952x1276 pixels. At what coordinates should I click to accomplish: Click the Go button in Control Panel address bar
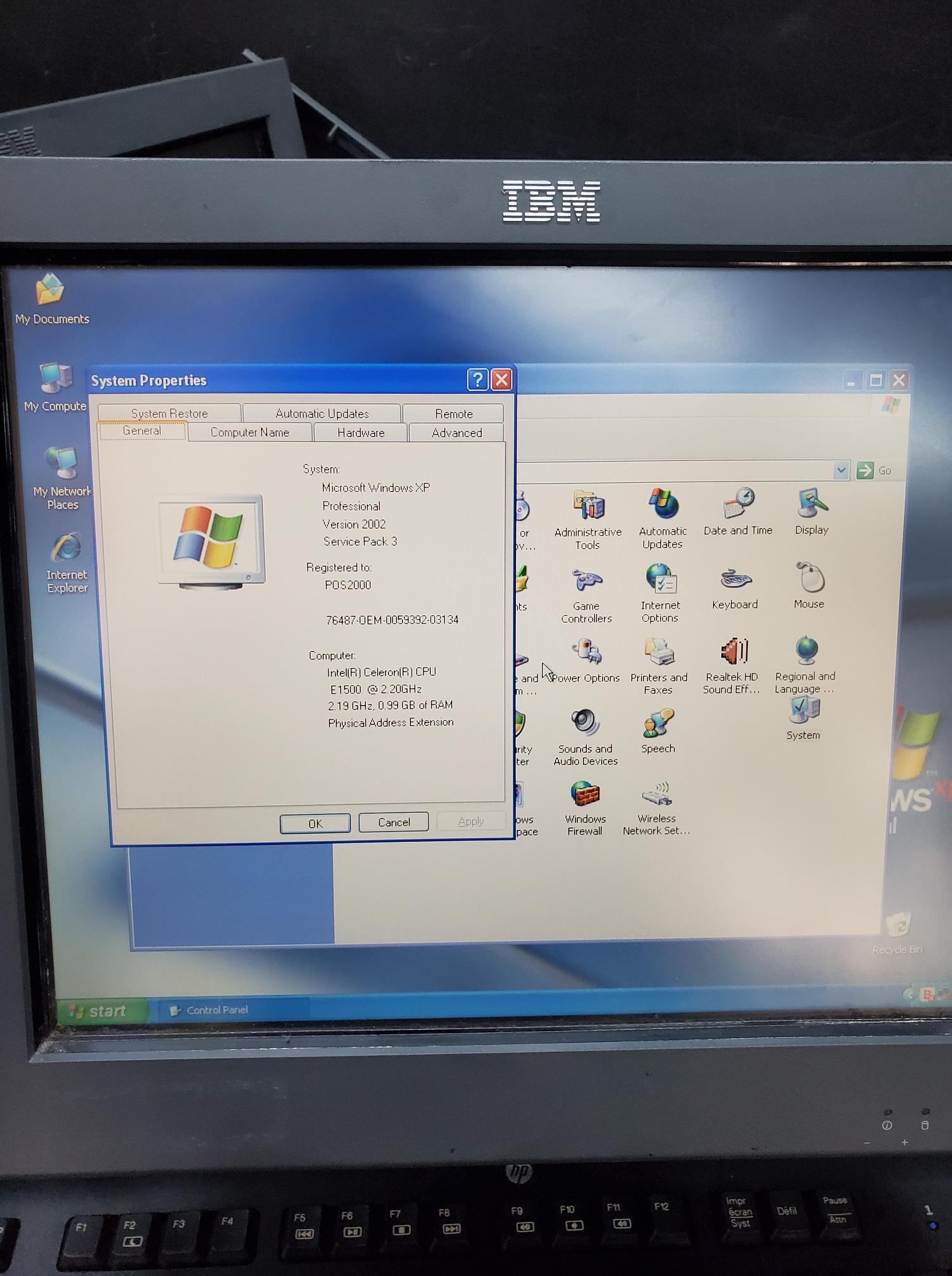[874, 470]
